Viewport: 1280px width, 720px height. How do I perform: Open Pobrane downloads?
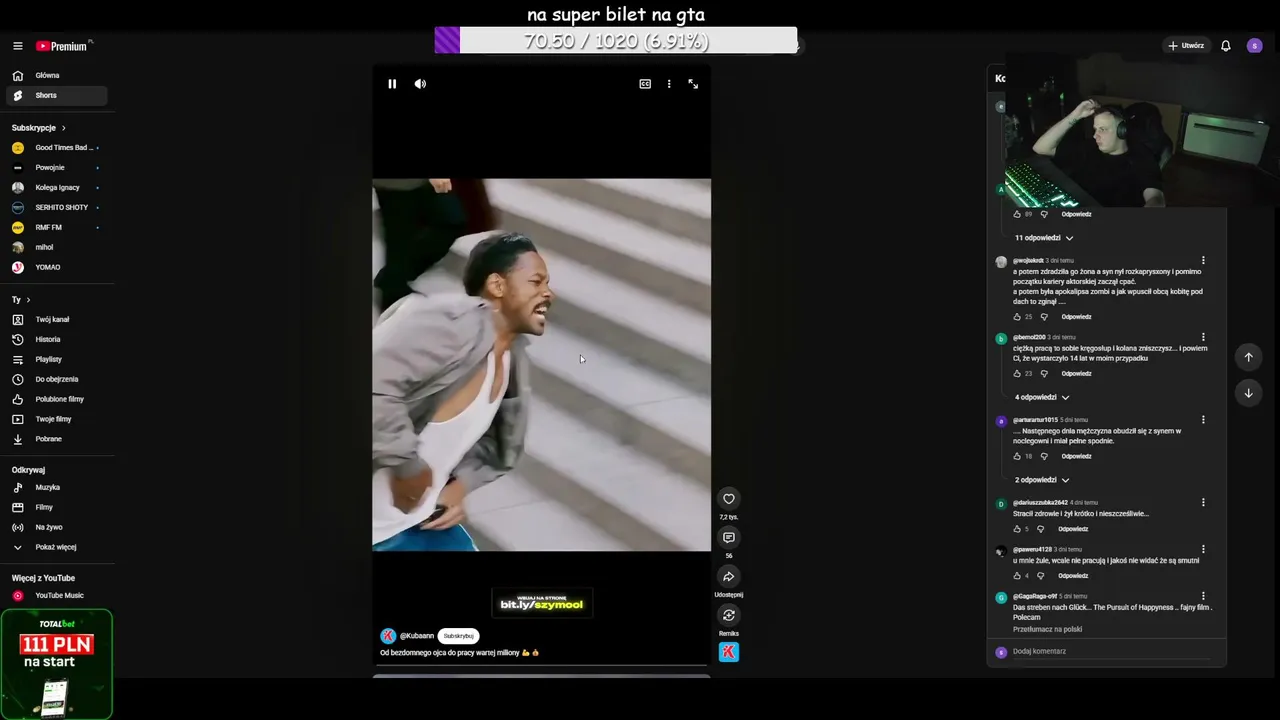coord(56,439)
